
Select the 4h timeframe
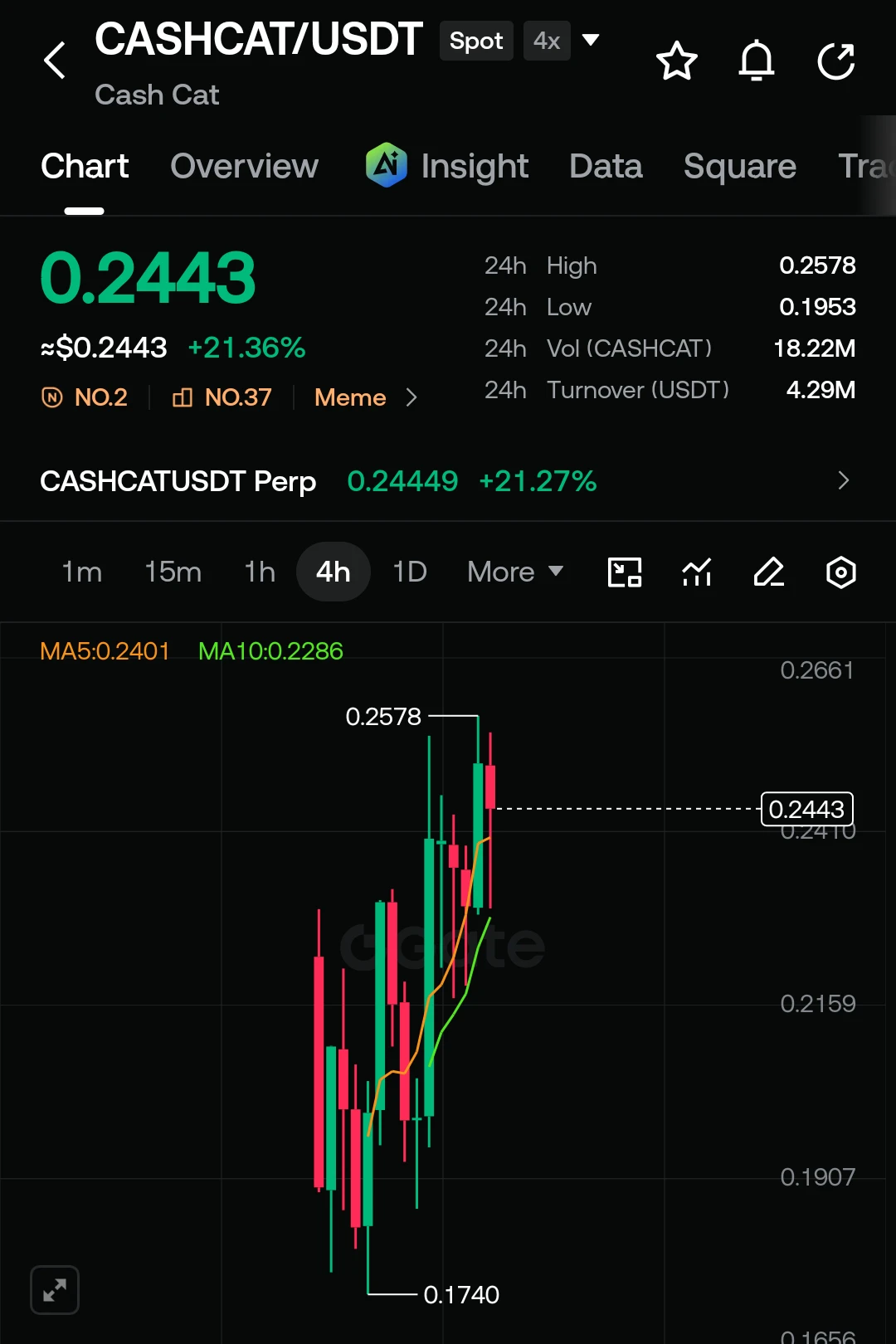(x=333, y=572)
